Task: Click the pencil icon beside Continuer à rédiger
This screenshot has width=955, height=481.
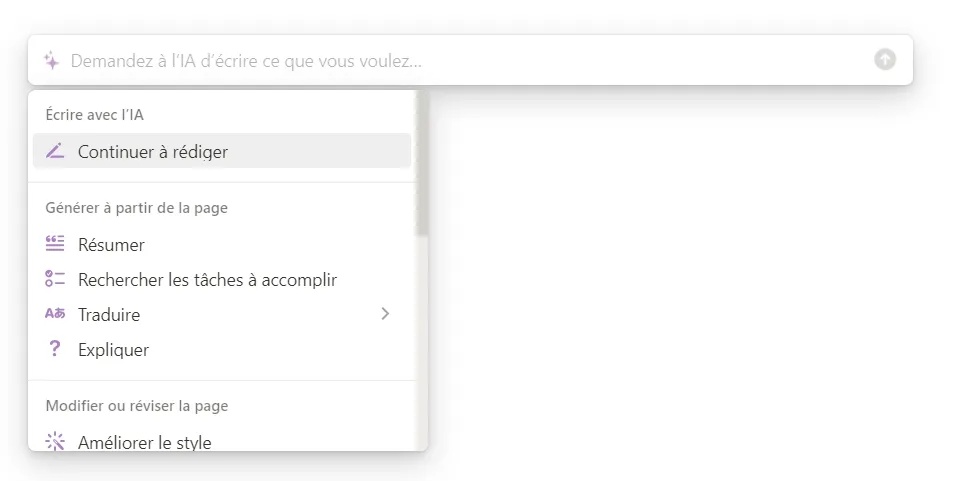Action: (55, 150)
